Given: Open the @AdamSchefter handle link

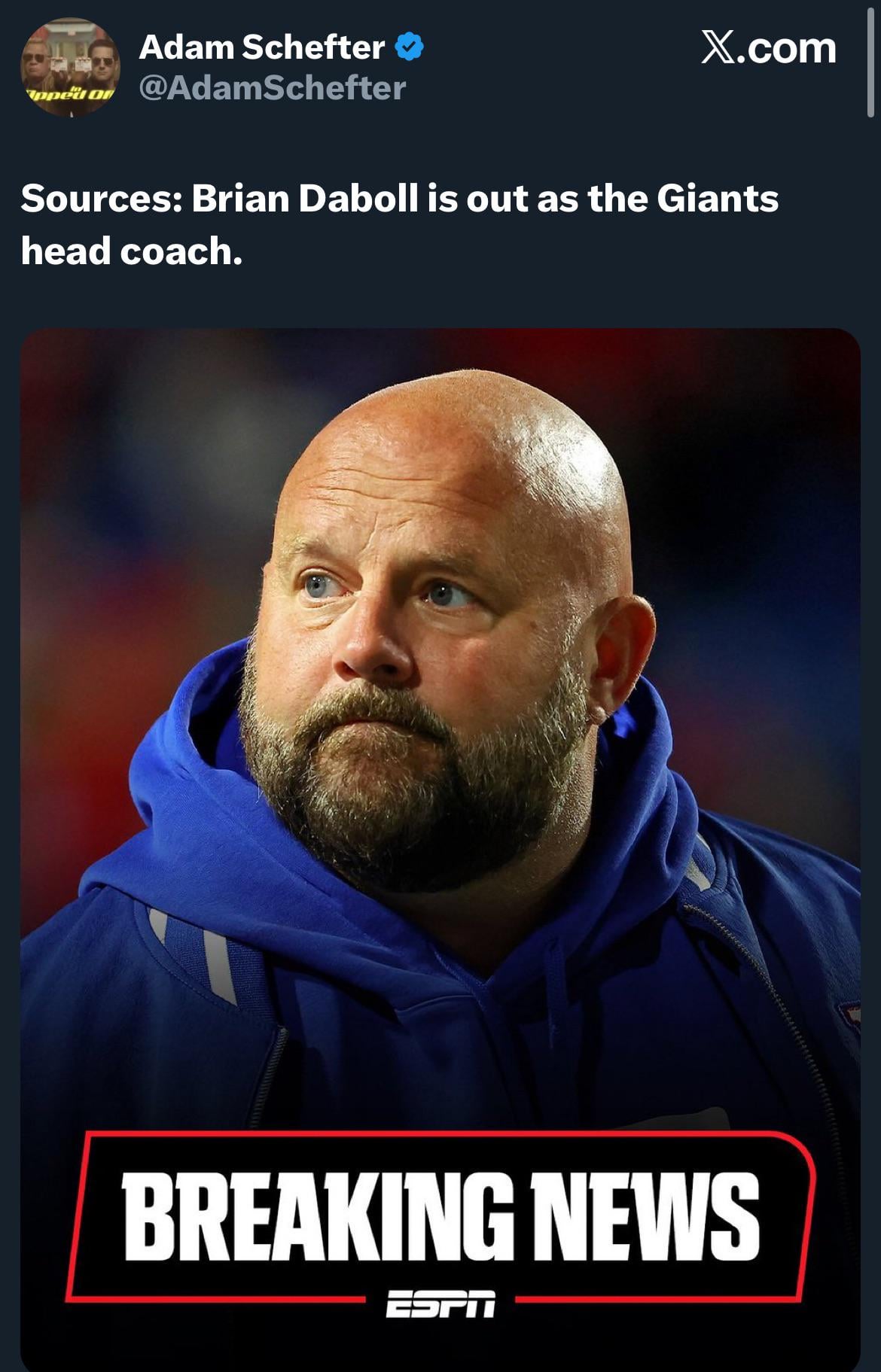Looking at the screenshot, I should click(273, 88).
